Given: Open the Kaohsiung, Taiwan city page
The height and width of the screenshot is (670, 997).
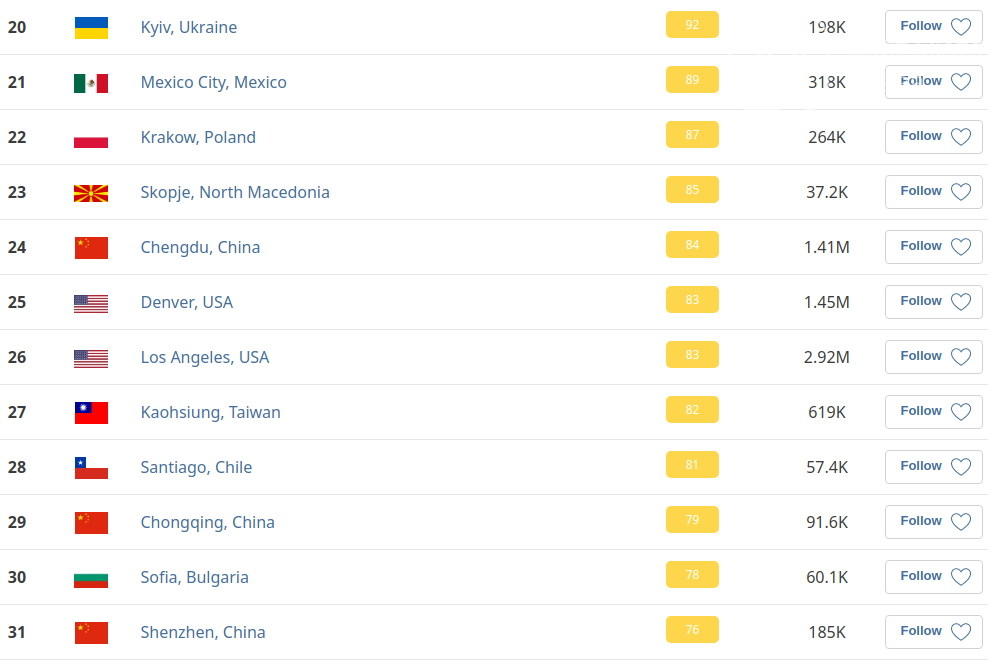Looking at the screenshot, I should tap(210, 412).
